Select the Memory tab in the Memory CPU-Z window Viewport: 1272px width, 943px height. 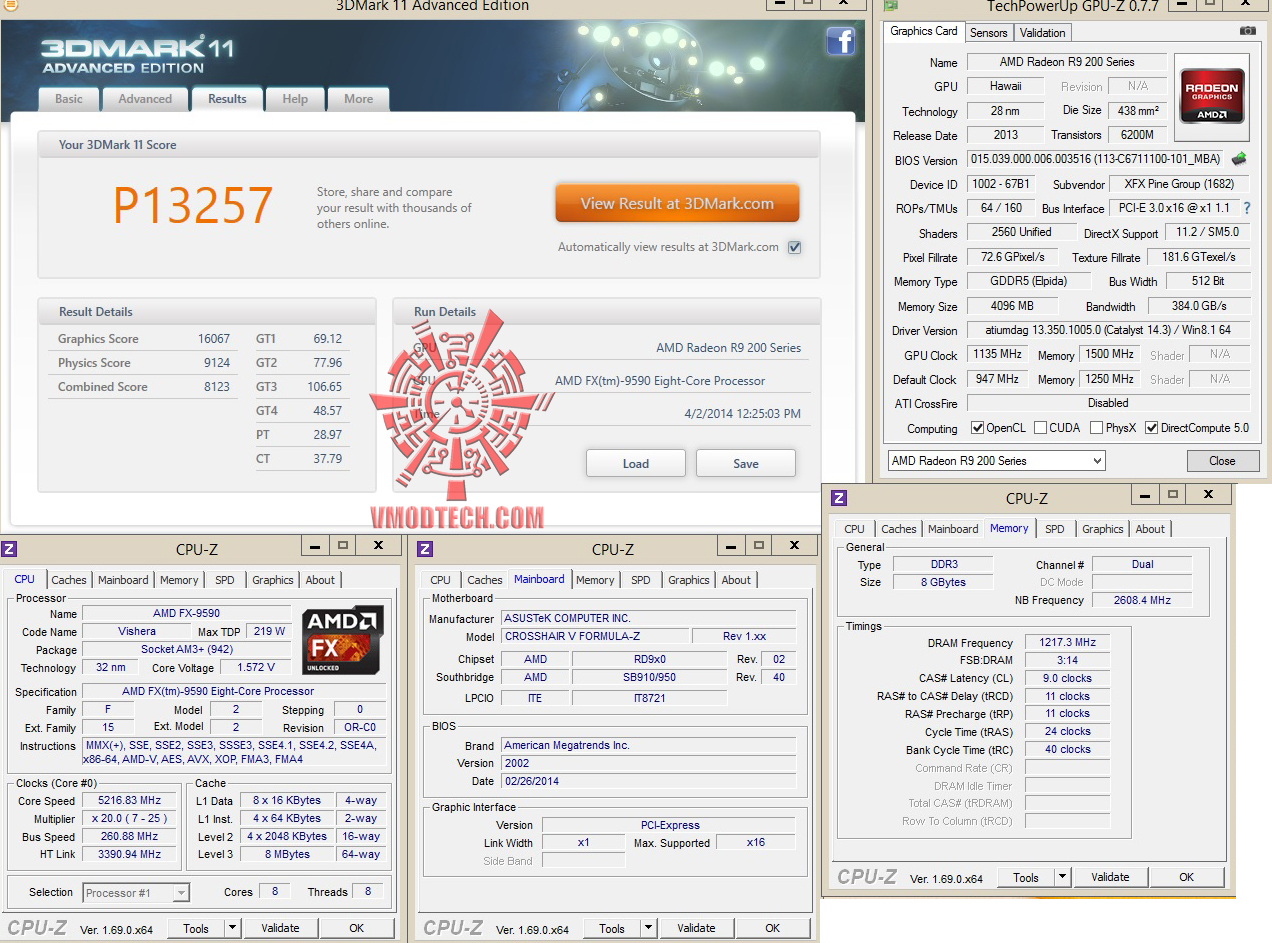(x=1009, y=528)
